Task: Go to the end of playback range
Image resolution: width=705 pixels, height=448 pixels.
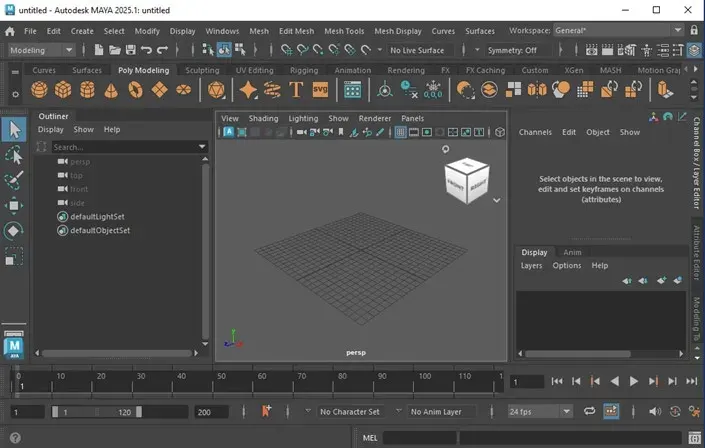Action: [x=692, y=381]
